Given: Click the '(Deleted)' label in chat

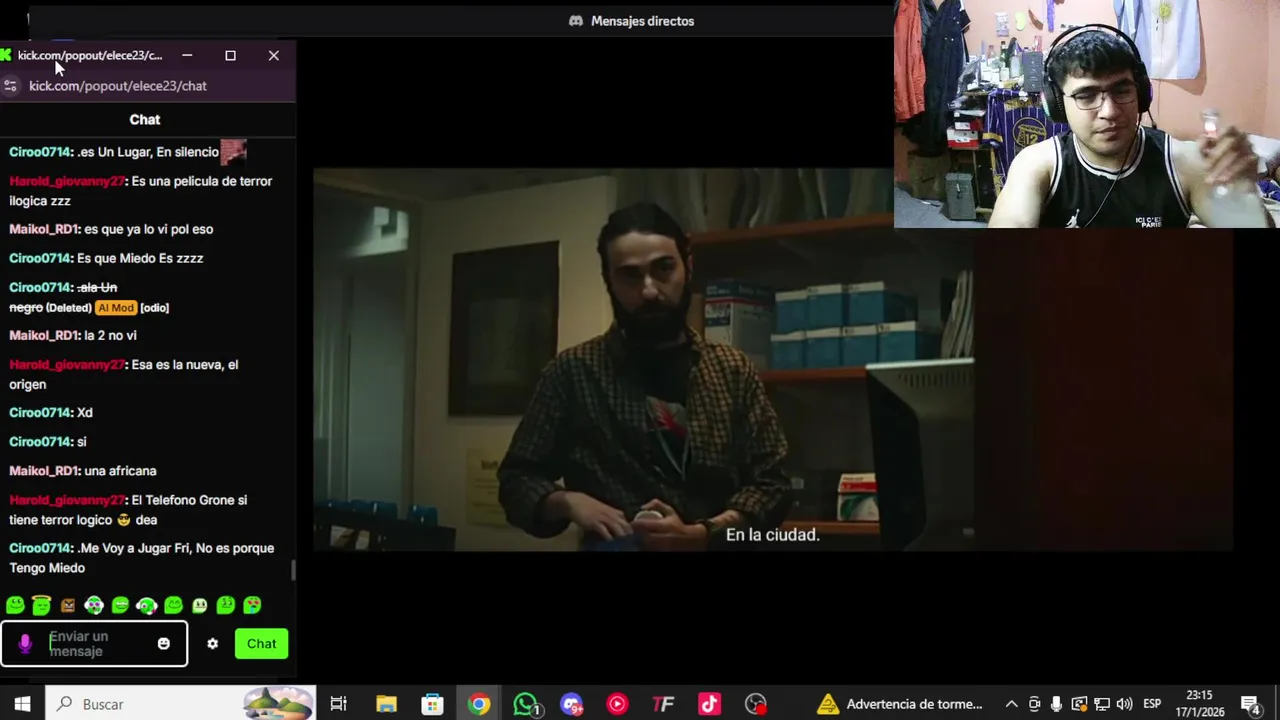Looking at the screenshot, I should 69,308.
